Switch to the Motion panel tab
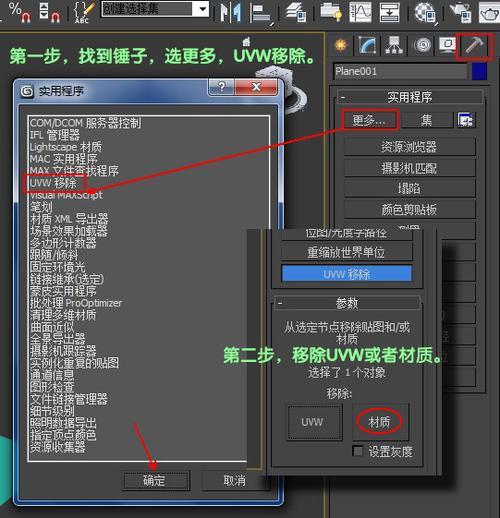 pyautogui.click(x=423, y=45)
